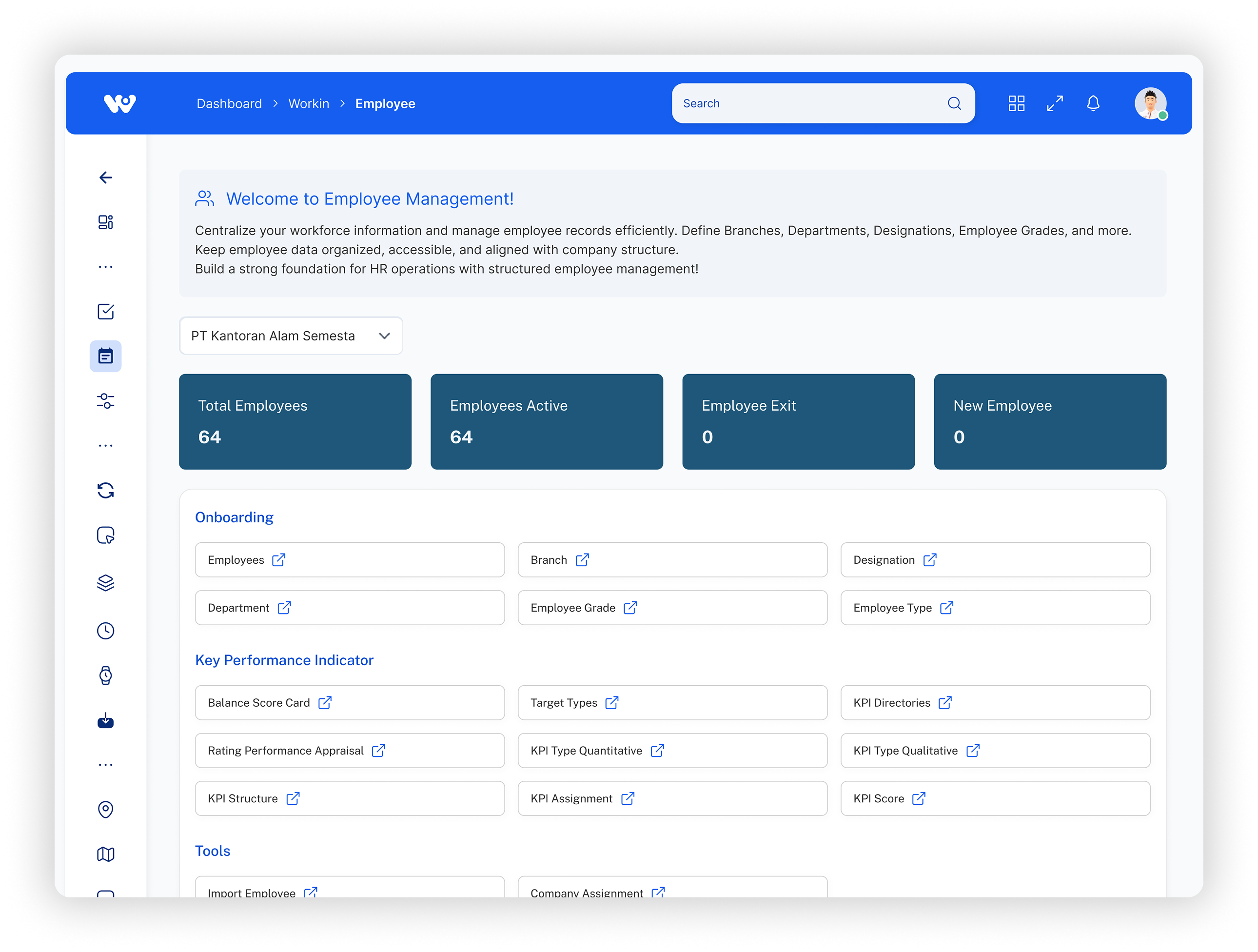The image size is (1258, 952).
Task: Expand the PT Kantoran Alam Semesta dropdown
Action: [291, 336]
